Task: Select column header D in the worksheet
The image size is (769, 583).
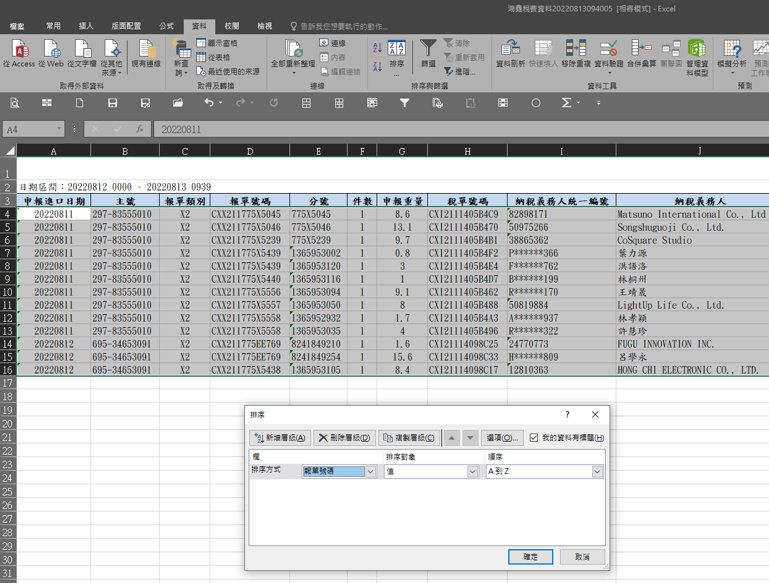Action: 249,151
